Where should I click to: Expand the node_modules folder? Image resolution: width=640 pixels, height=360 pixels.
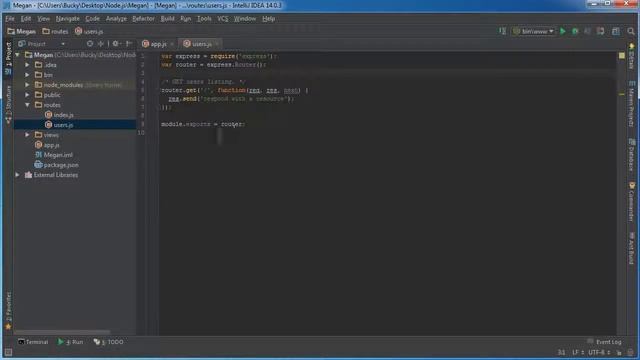click(27, 85)
